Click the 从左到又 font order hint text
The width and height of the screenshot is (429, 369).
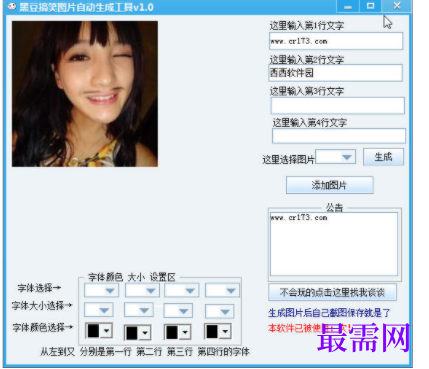[x=145, y=351]
